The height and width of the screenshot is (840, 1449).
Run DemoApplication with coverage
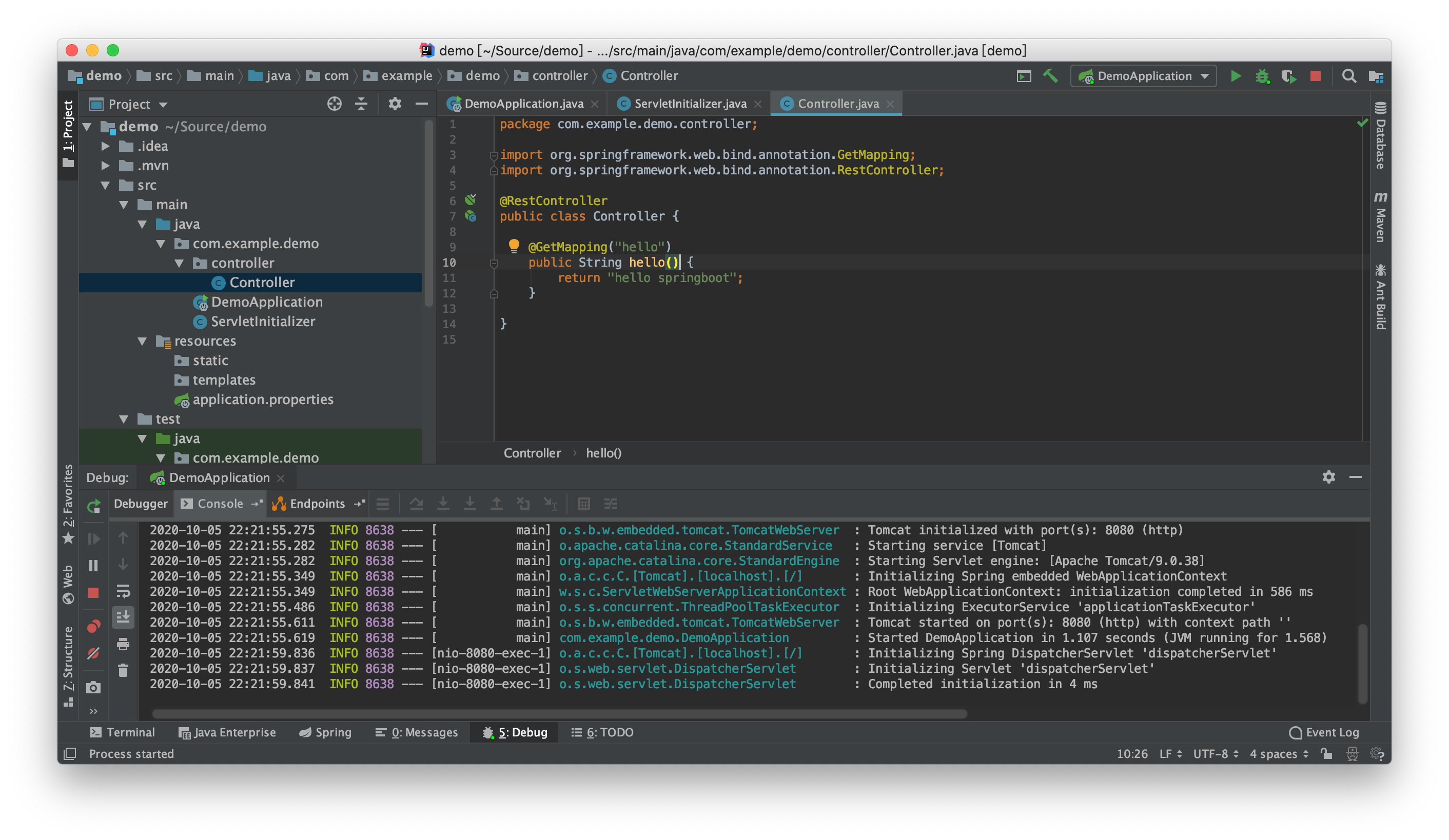coord(1288,76)
